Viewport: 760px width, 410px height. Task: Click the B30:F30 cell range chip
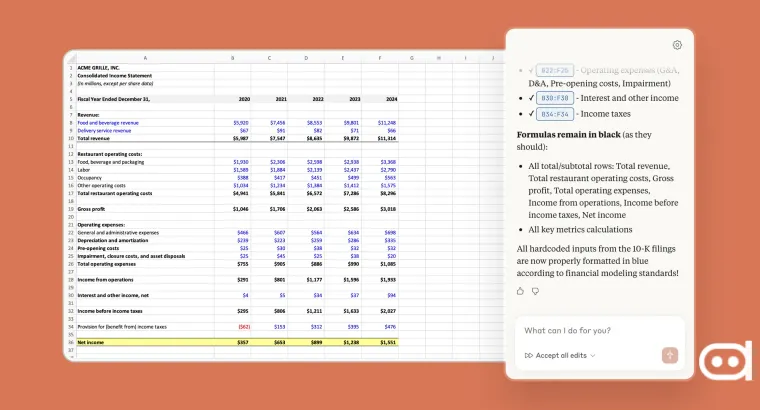tap(554, 98)
